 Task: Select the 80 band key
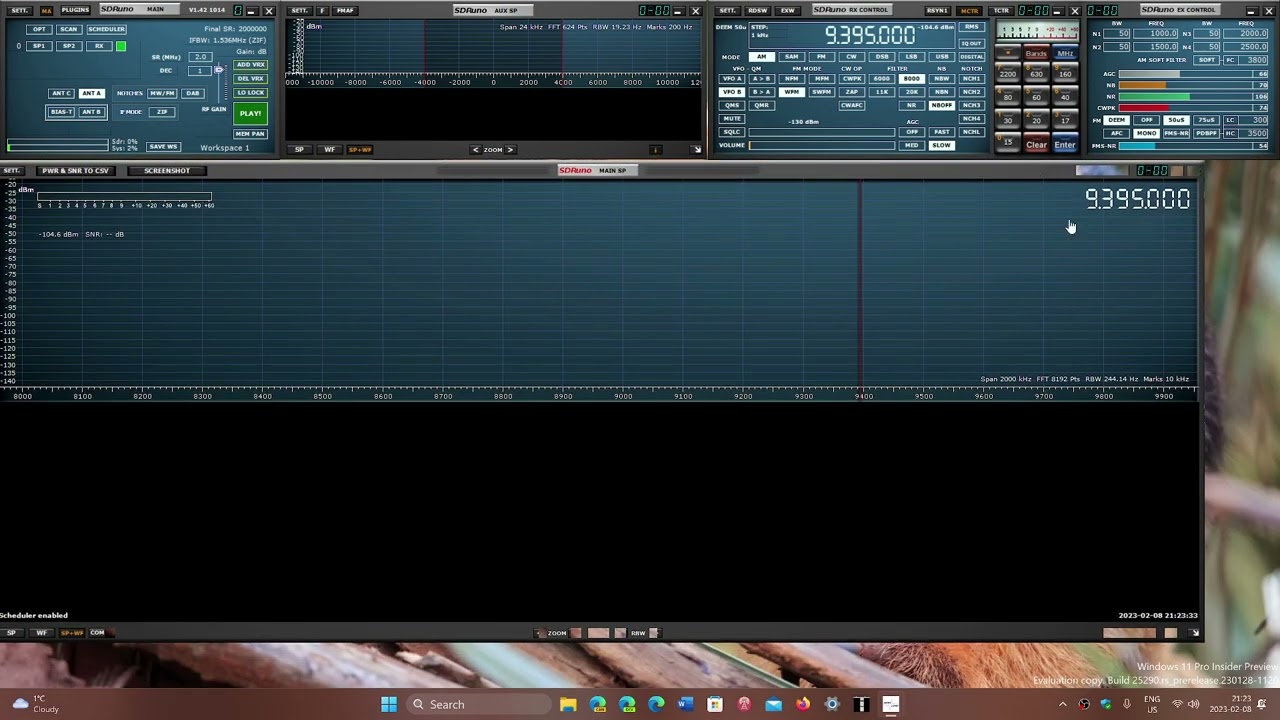(x=1007, y=98)
